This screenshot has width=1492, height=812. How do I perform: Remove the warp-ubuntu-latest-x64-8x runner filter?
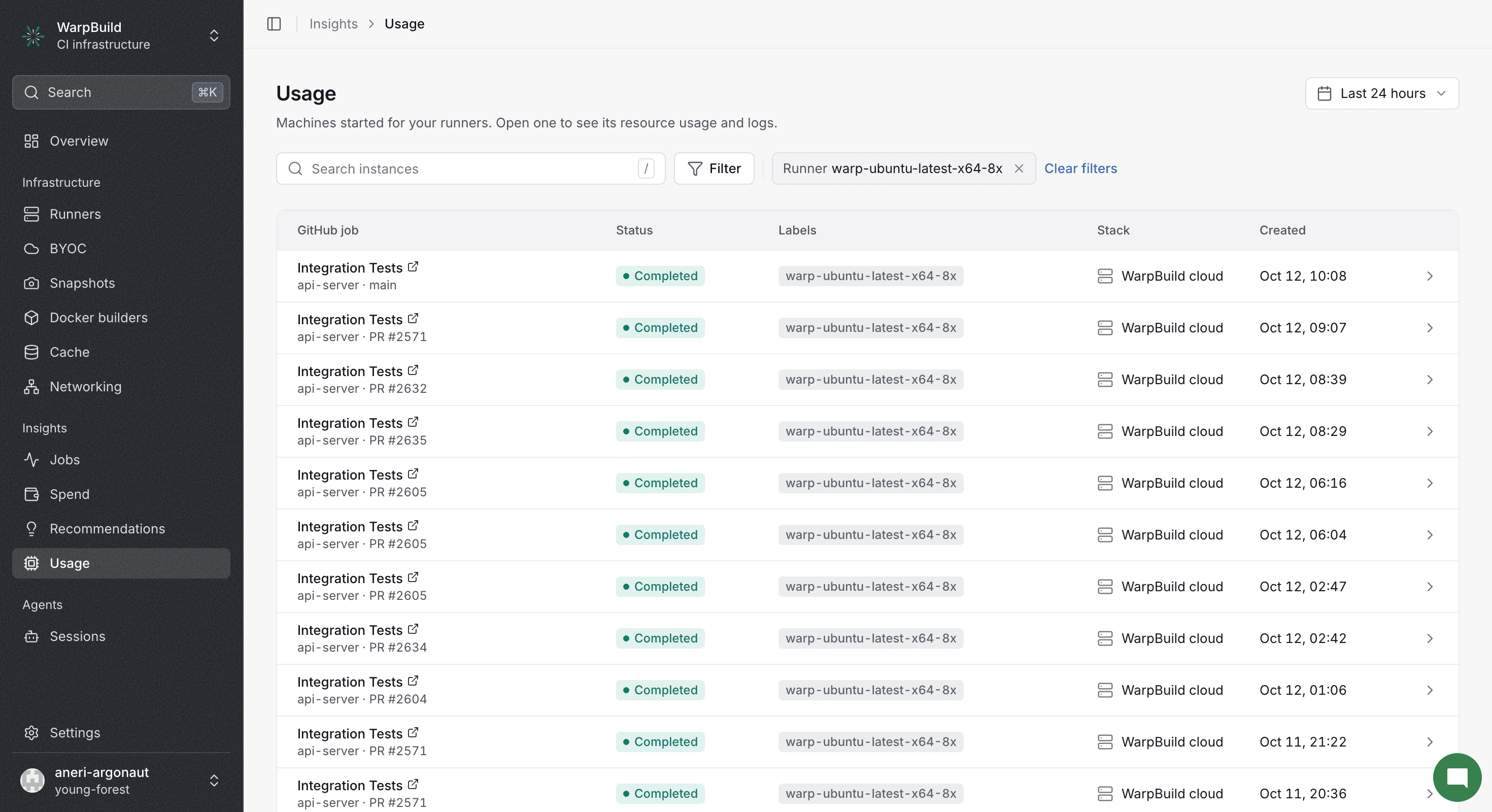tap(1019, 168)
